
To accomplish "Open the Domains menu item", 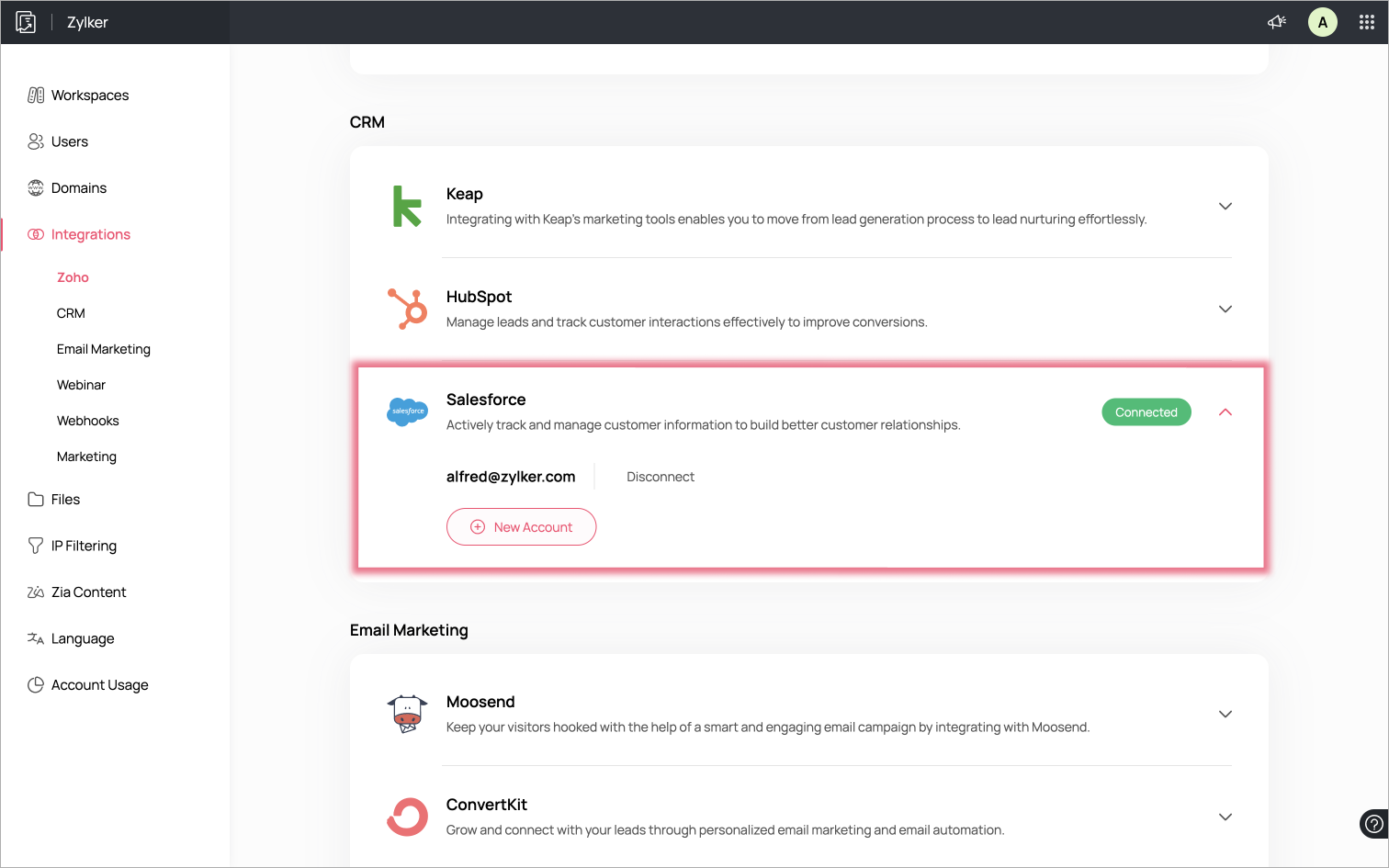I will (x=79, y=188).
